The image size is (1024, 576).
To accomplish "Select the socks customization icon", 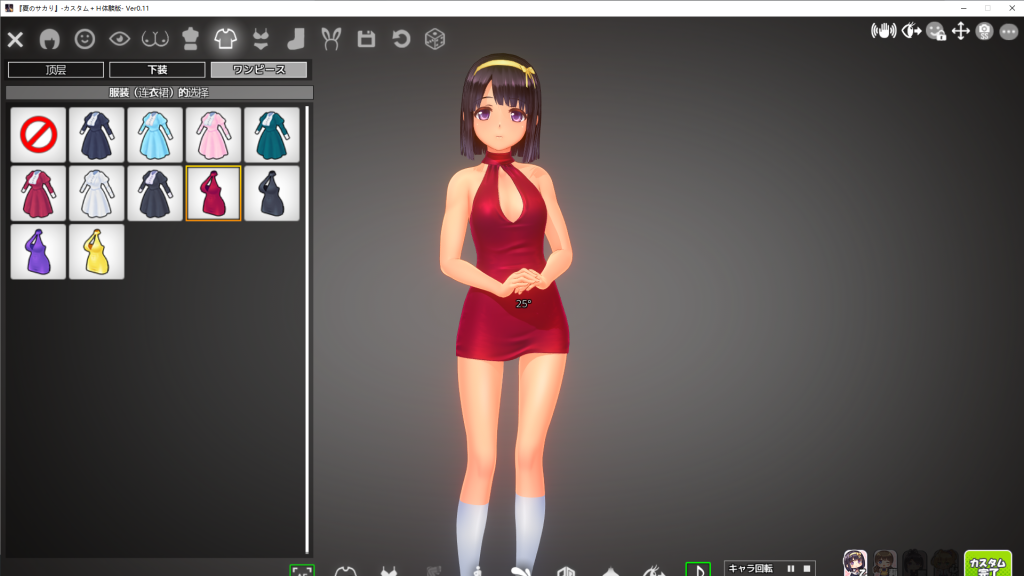I will 296,40.
